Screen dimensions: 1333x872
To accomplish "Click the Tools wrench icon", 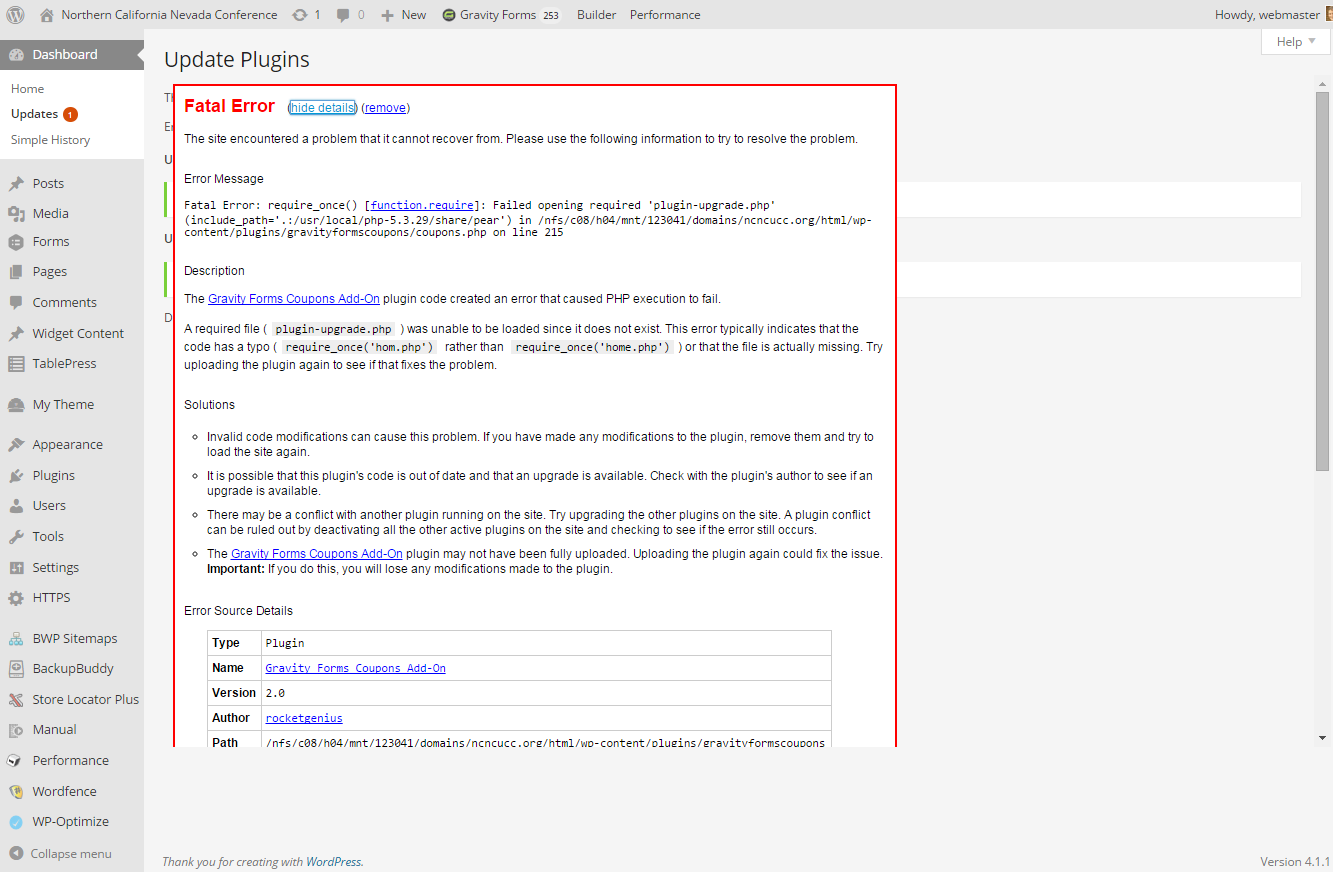I will 16,537.
